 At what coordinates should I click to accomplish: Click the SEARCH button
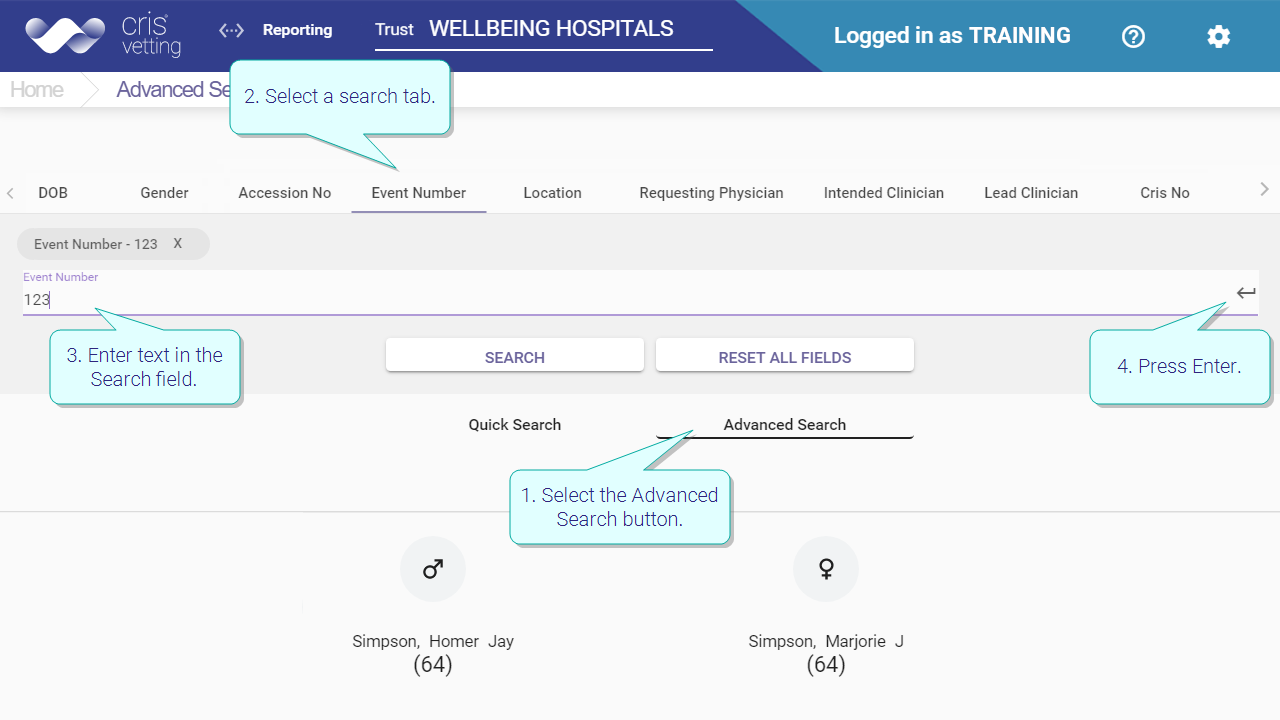(x=515, y=357)
